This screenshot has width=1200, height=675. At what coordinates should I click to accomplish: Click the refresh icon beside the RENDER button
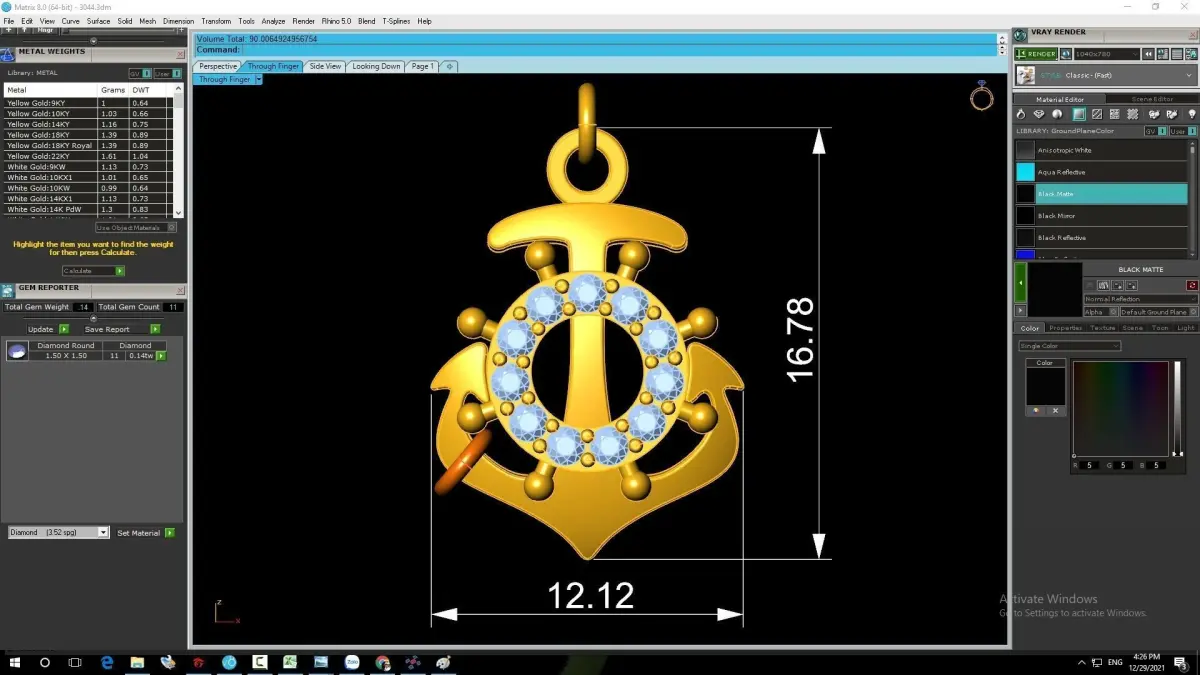(1067, 54)
